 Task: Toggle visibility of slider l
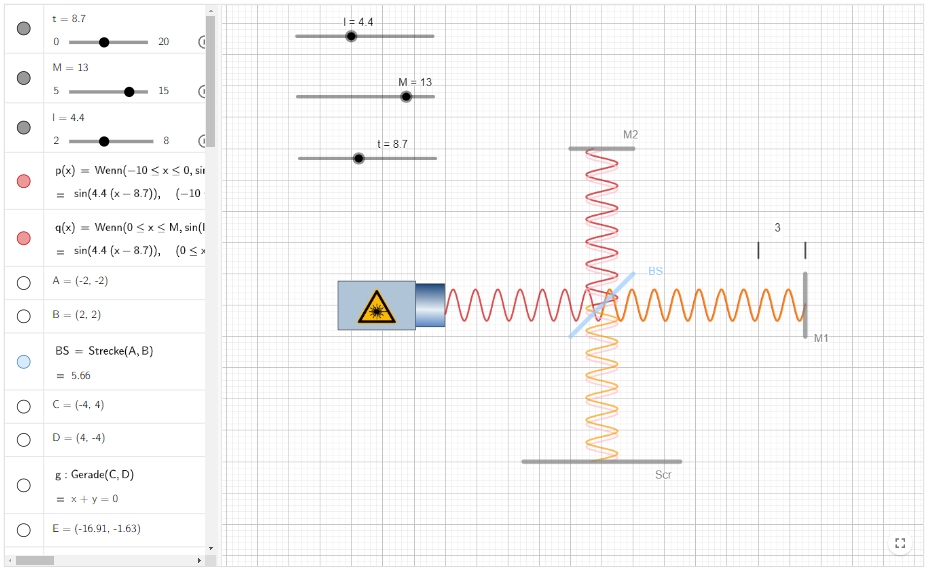coord(24,127)
